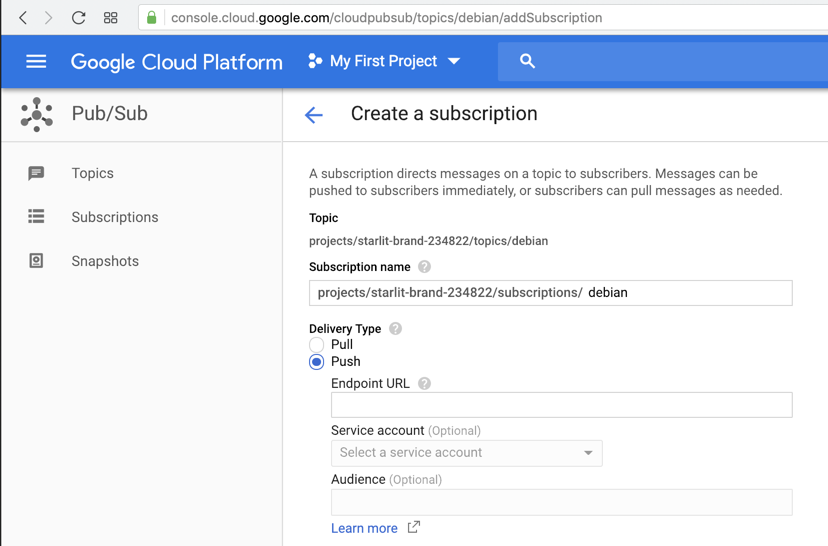The image size is (828, 546).
Task: Open the My First Project selector
Action: (x=385, y=62)
